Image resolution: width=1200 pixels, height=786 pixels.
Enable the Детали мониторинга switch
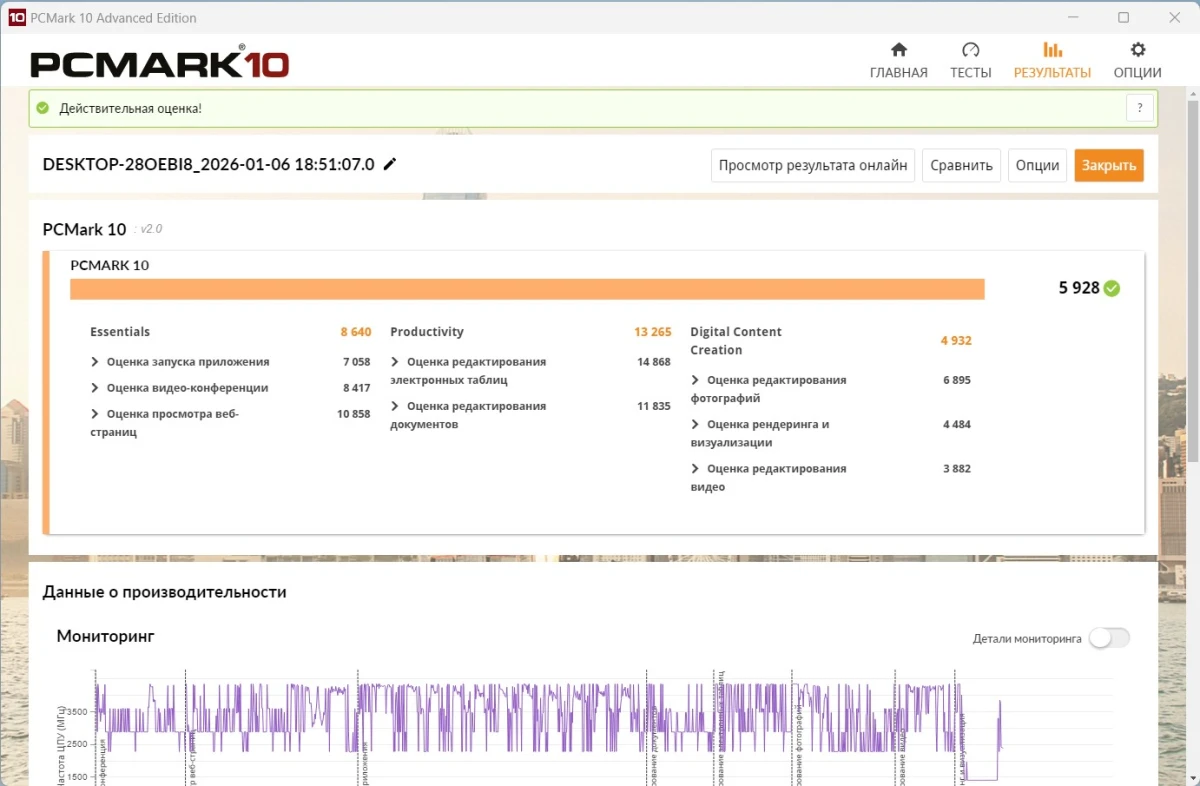[1109, 637]
